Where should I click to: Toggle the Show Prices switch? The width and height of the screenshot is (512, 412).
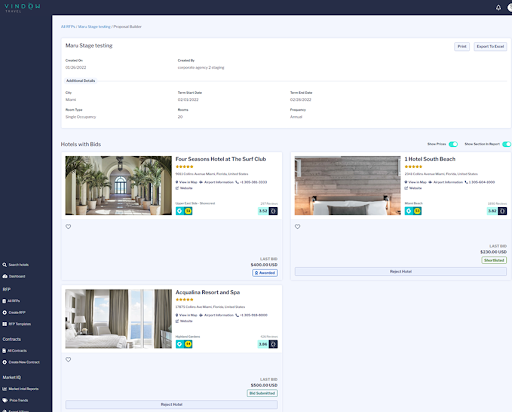[453, 144]
